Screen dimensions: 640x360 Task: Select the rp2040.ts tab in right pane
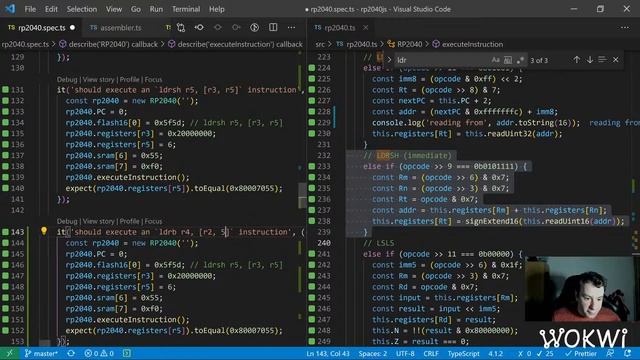point(340,28)
